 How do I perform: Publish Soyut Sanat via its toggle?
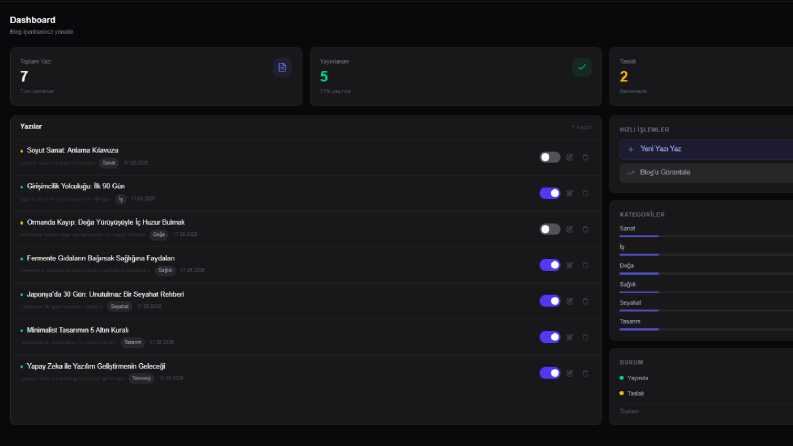[550, 157]
